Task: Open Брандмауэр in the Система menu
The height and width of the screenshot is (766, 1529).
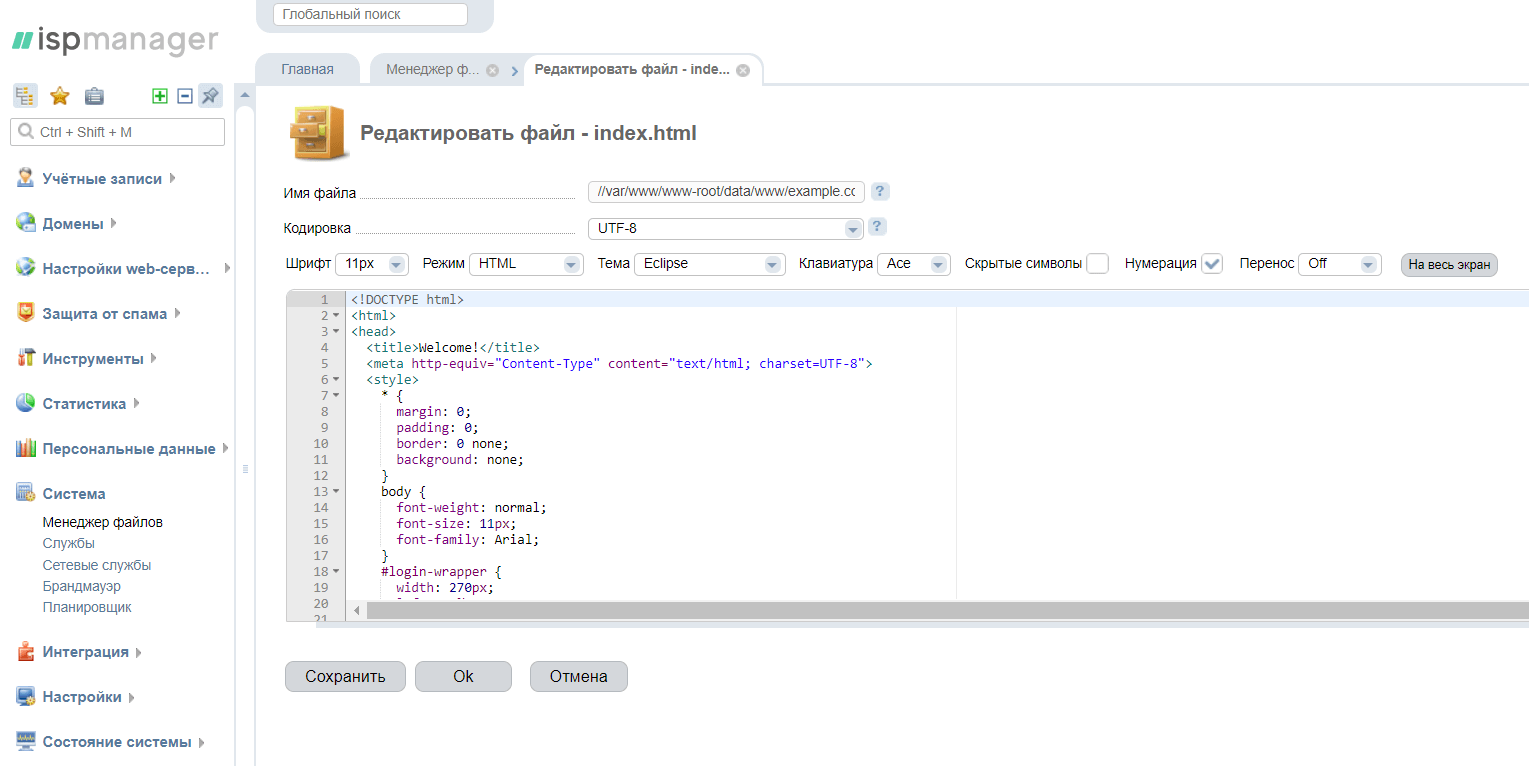Action: pyautogui.click(x=81, y=586)
